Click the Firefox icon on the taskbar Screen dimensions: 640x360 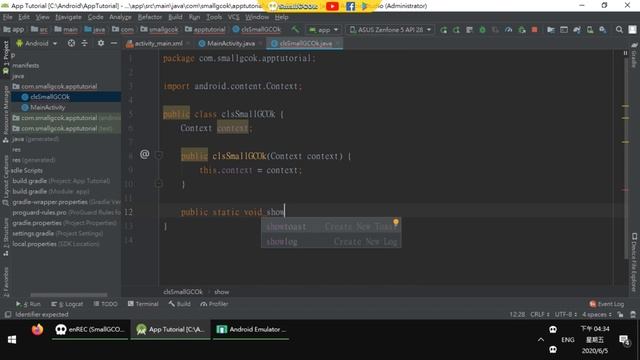37,329
